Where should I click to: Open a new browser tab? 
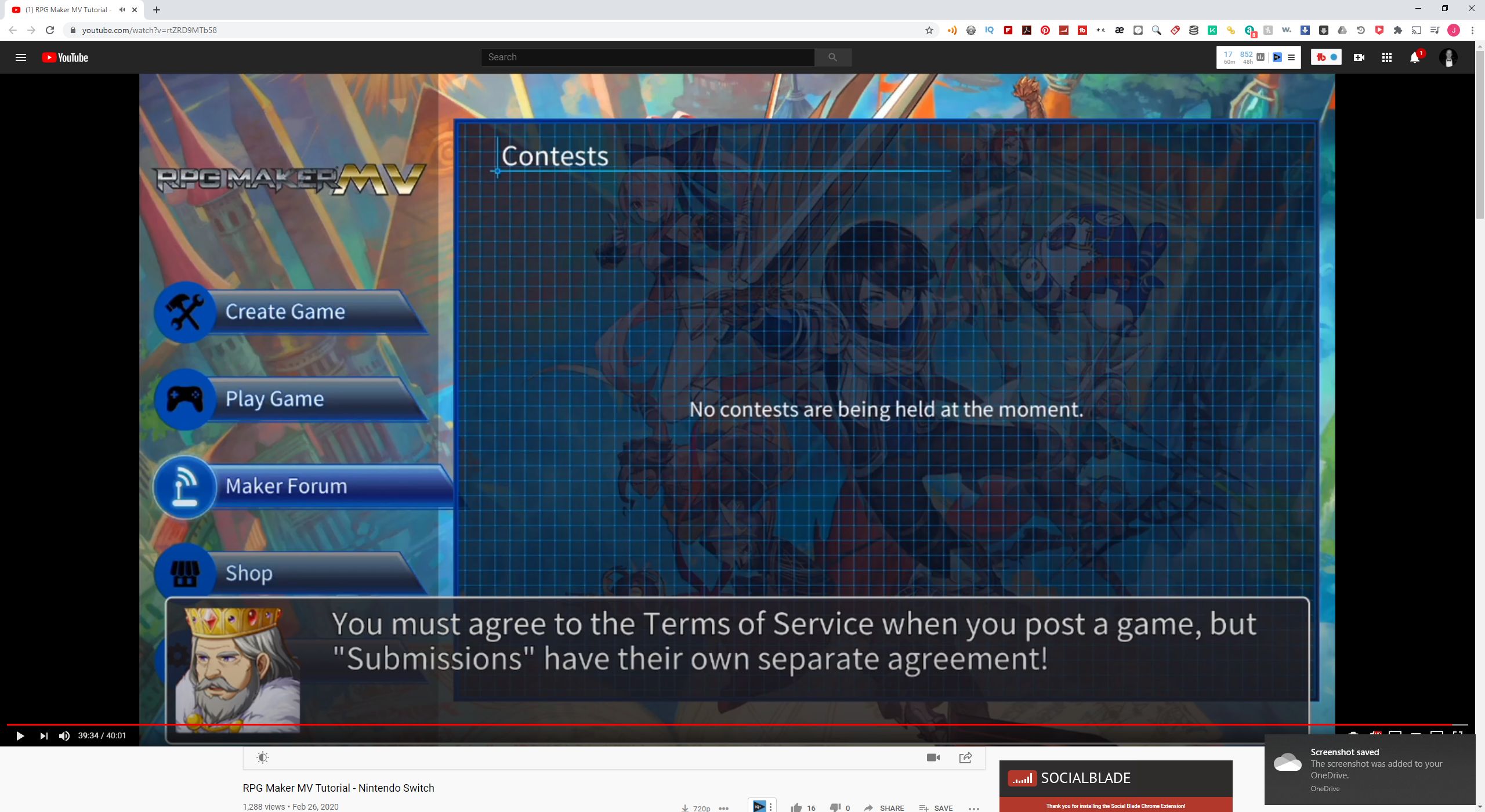[x=157, y=9]
